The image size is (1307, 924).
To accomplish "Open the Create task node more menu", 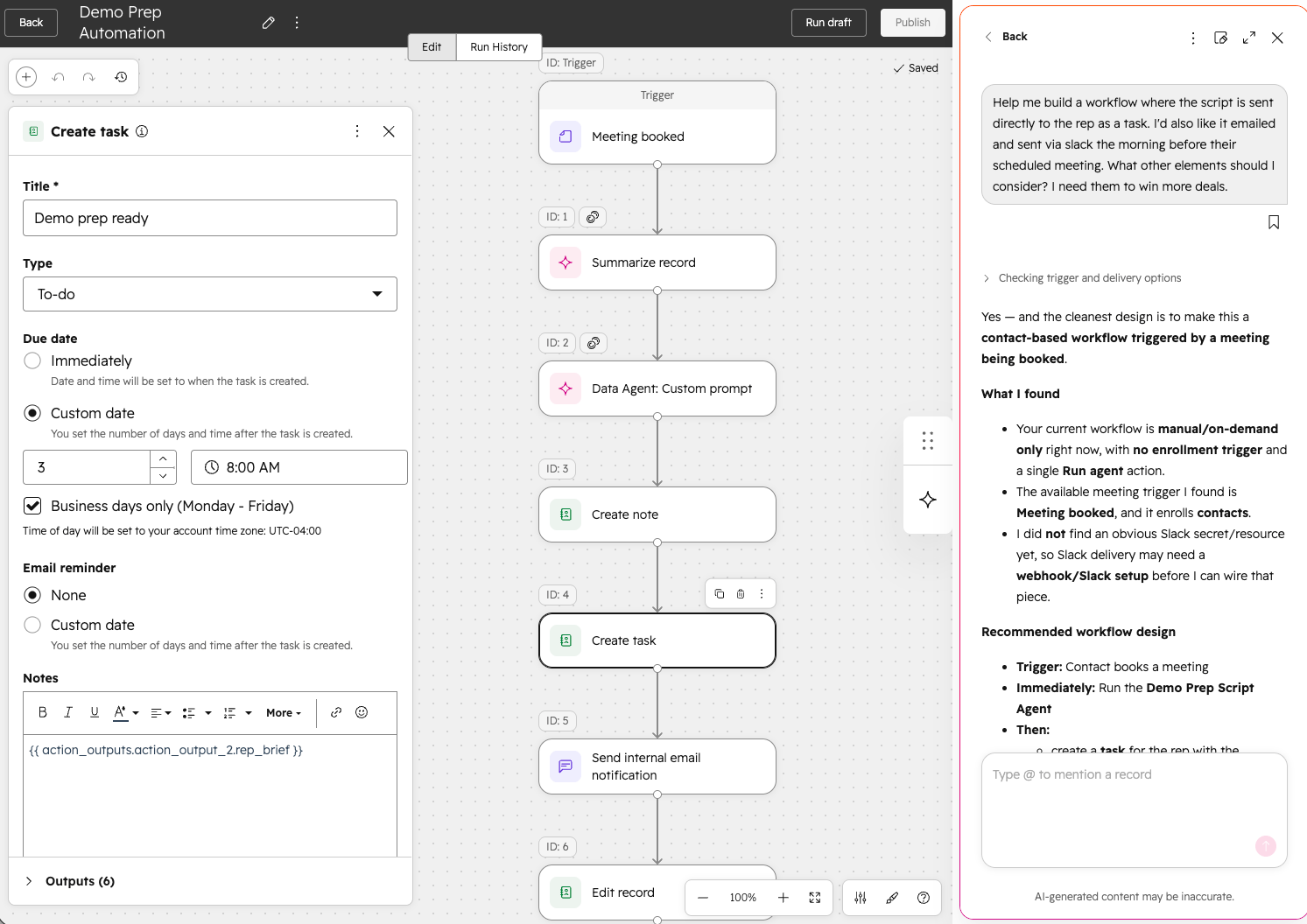I will click(762, 594).
